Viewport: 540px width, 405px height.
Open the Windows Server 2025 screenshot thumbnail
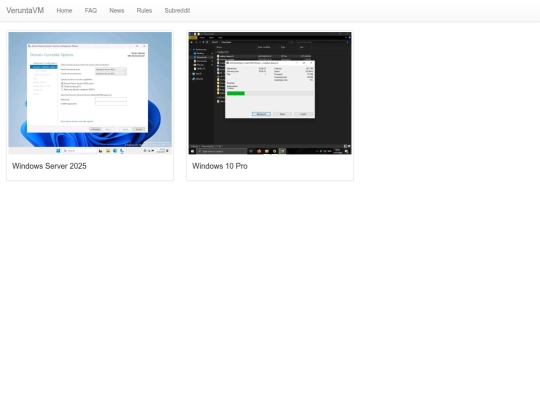coord(90,93)
